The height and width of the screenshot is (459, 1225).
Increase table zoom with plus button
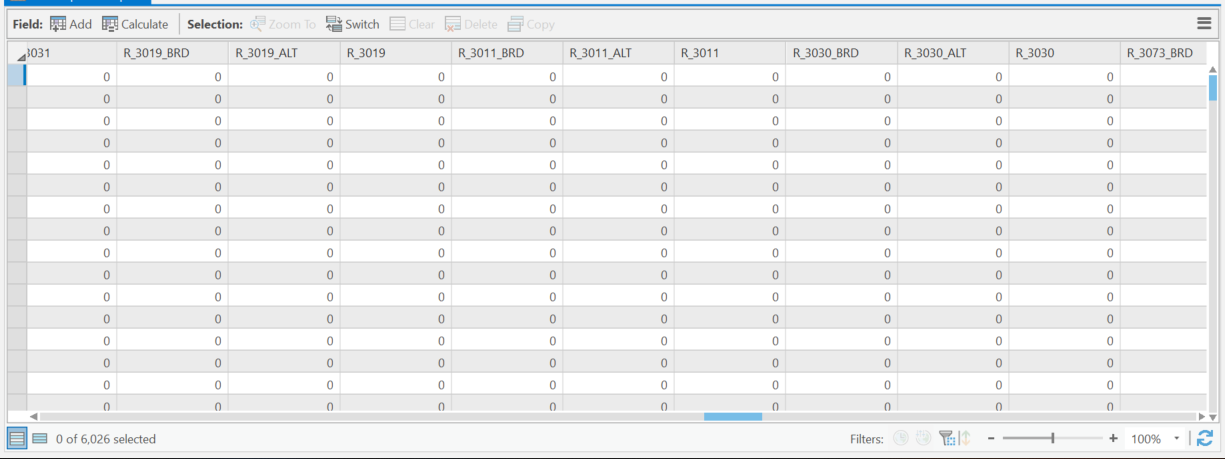(1113, 439)
